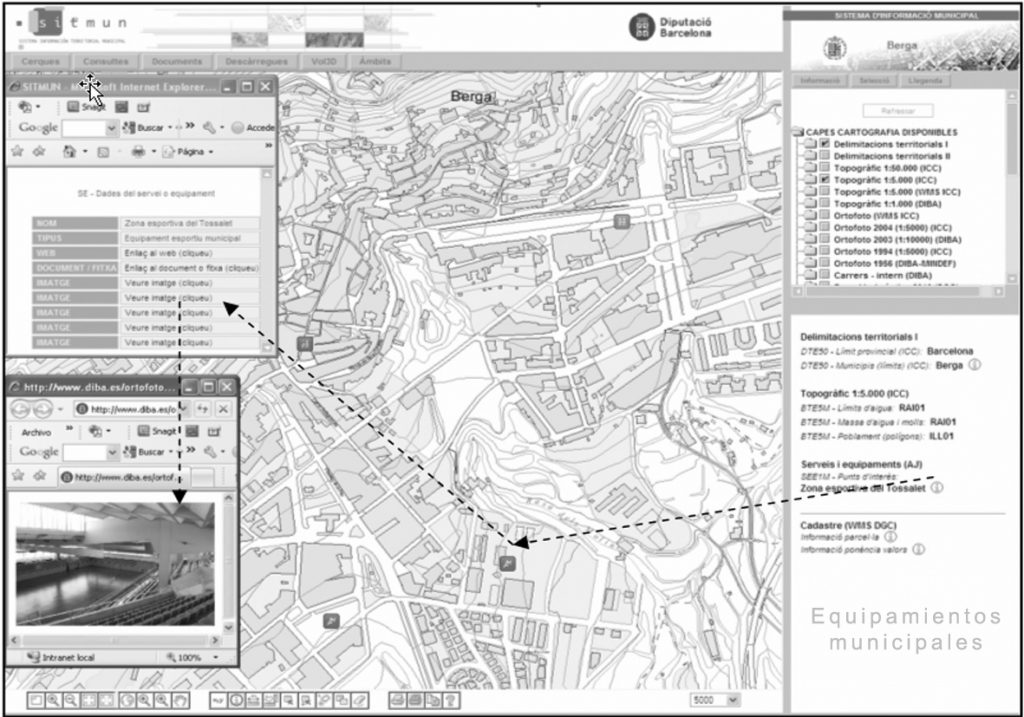The width and height of the screenshot is (1024, 717).
Task: Open info icon beside Zona esportiva del Tossalet
Action: (x=936, y=488)
